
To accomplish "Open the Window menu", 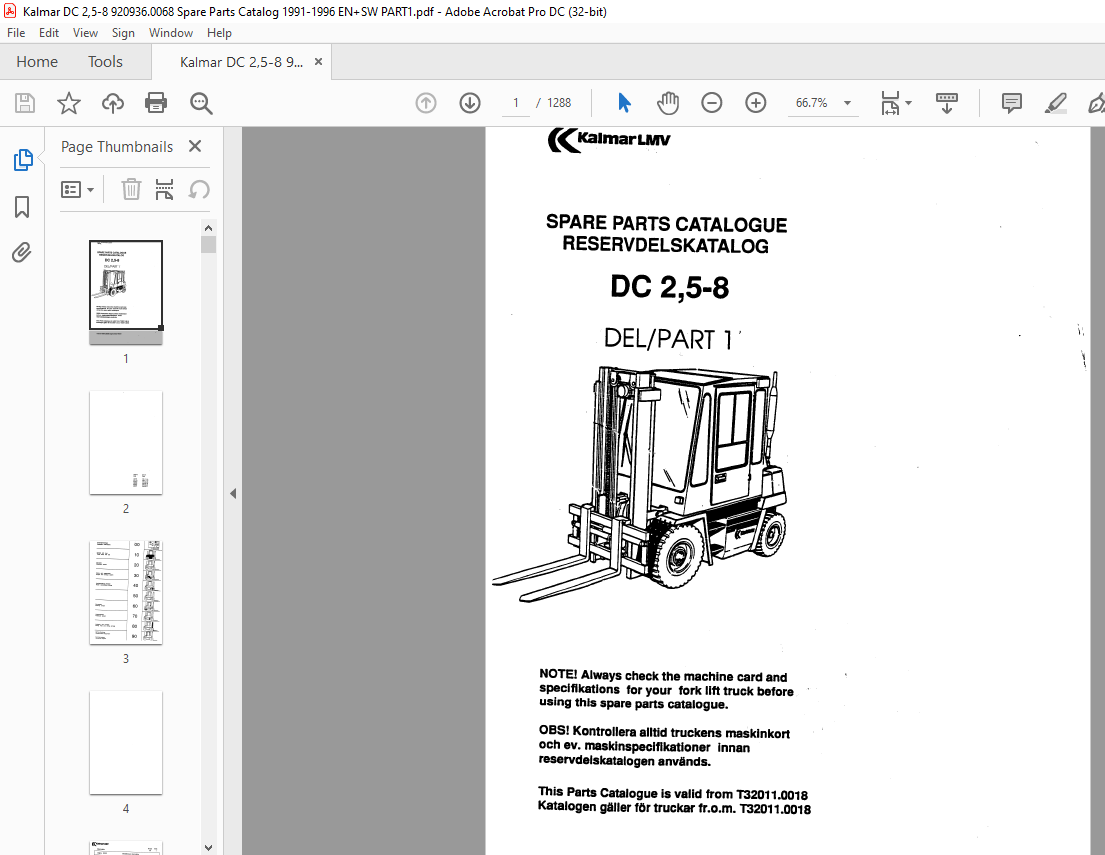I will click(x=171, y=33).
